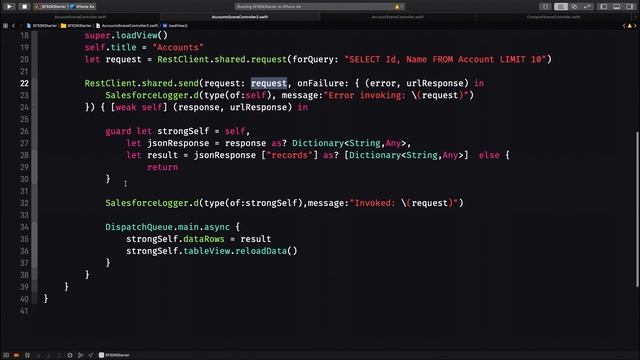
Task: Switch to the third AccountSceneController.swift tab
Action: coord(398,17)
